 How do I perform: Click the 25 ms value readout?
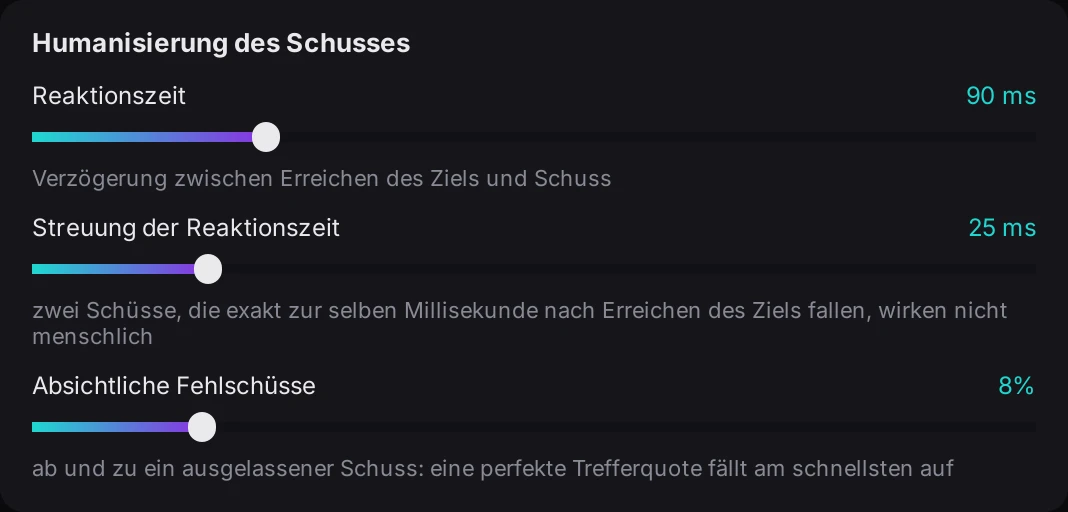coord(1002,228)
